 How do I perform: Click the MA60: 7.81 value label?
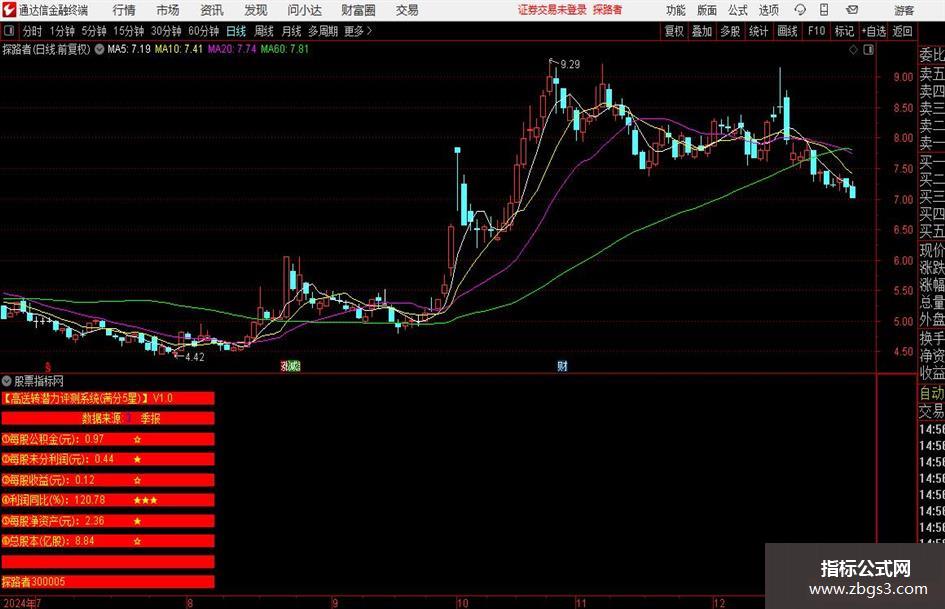coord(284,49)
